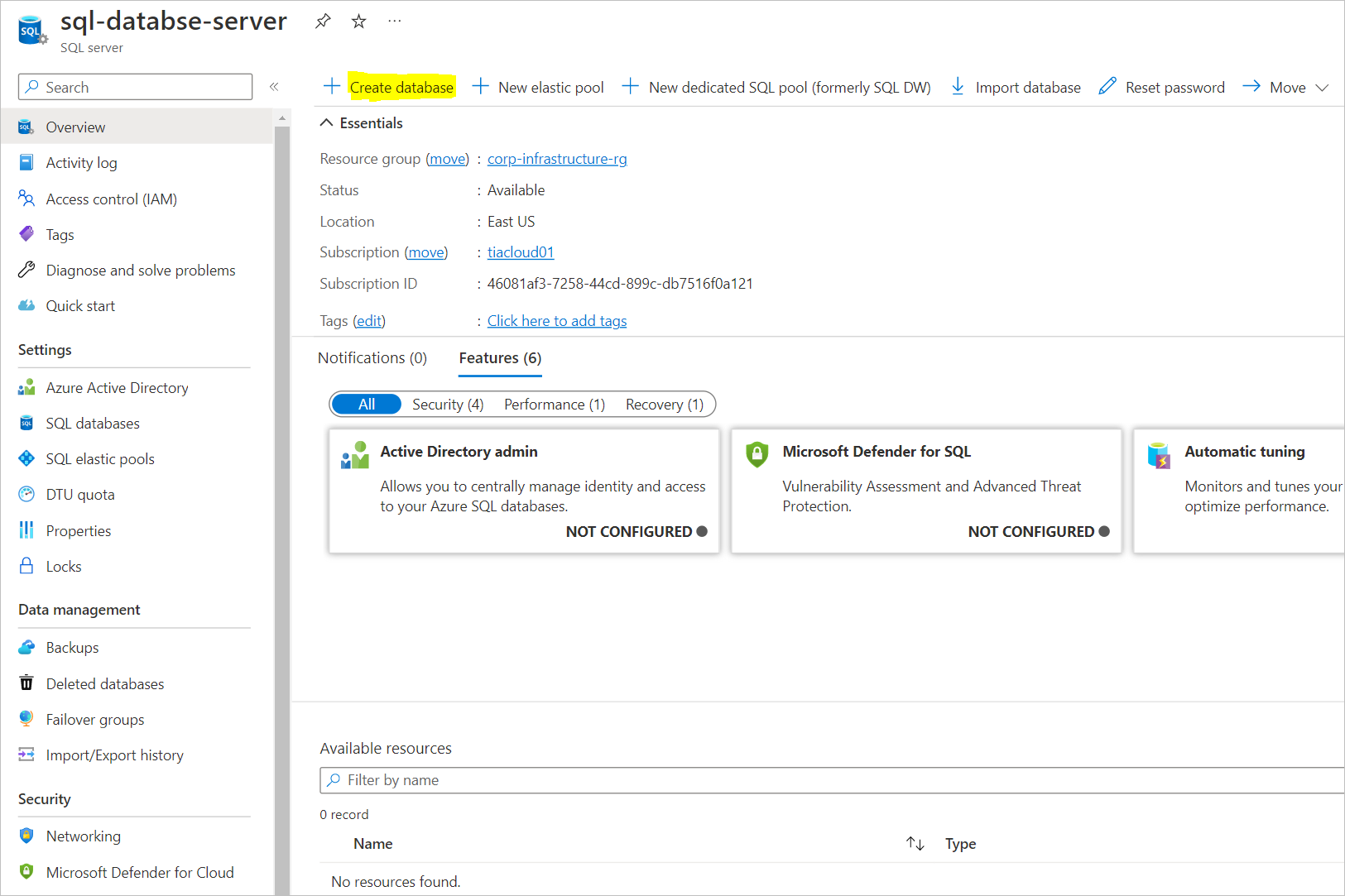
Task: Switch to the Features (6) tab
Action: [x=500, y=357]
